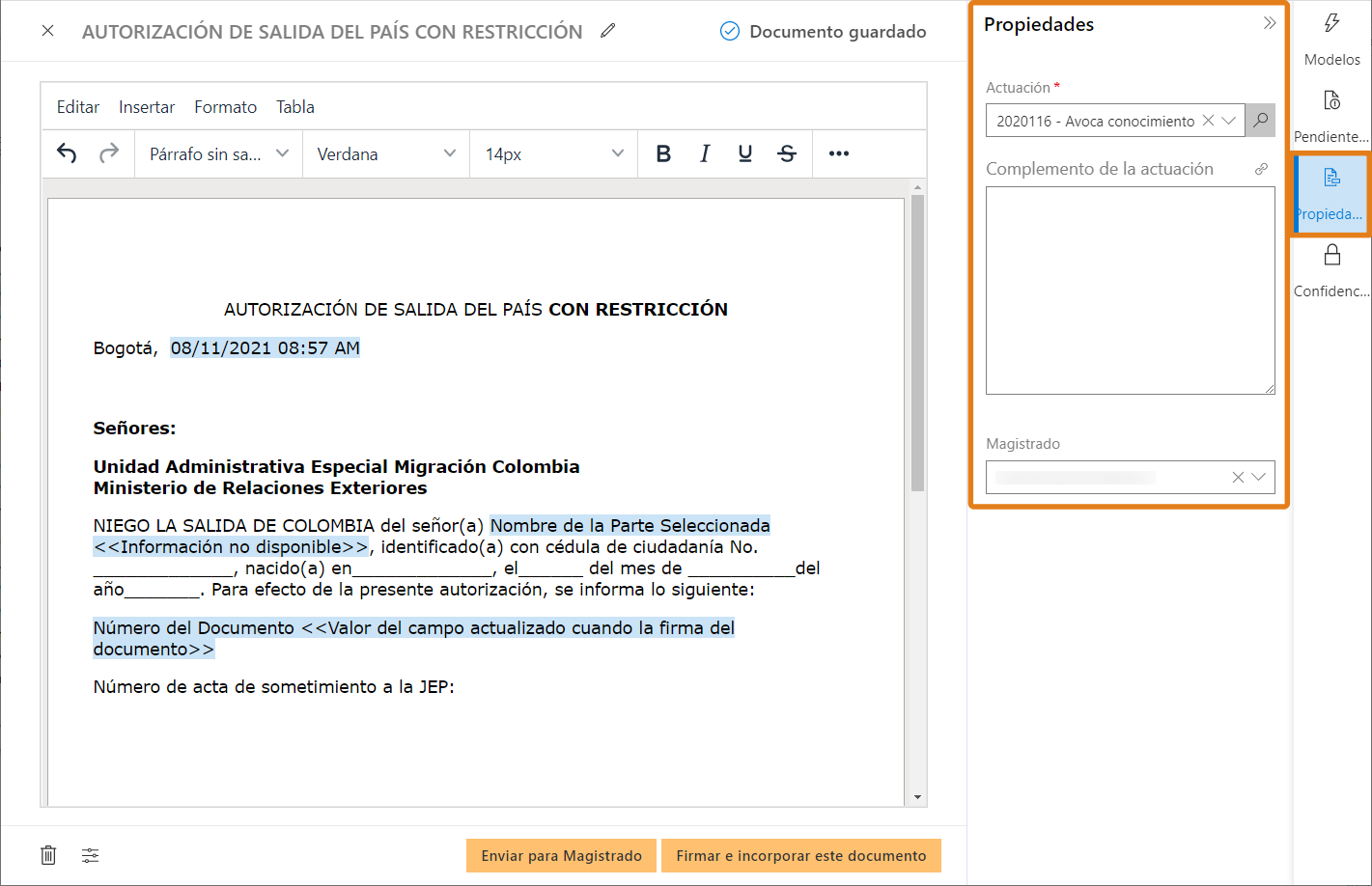
Task: Edit the document title with the pencil icon
Action: (607, 31)
